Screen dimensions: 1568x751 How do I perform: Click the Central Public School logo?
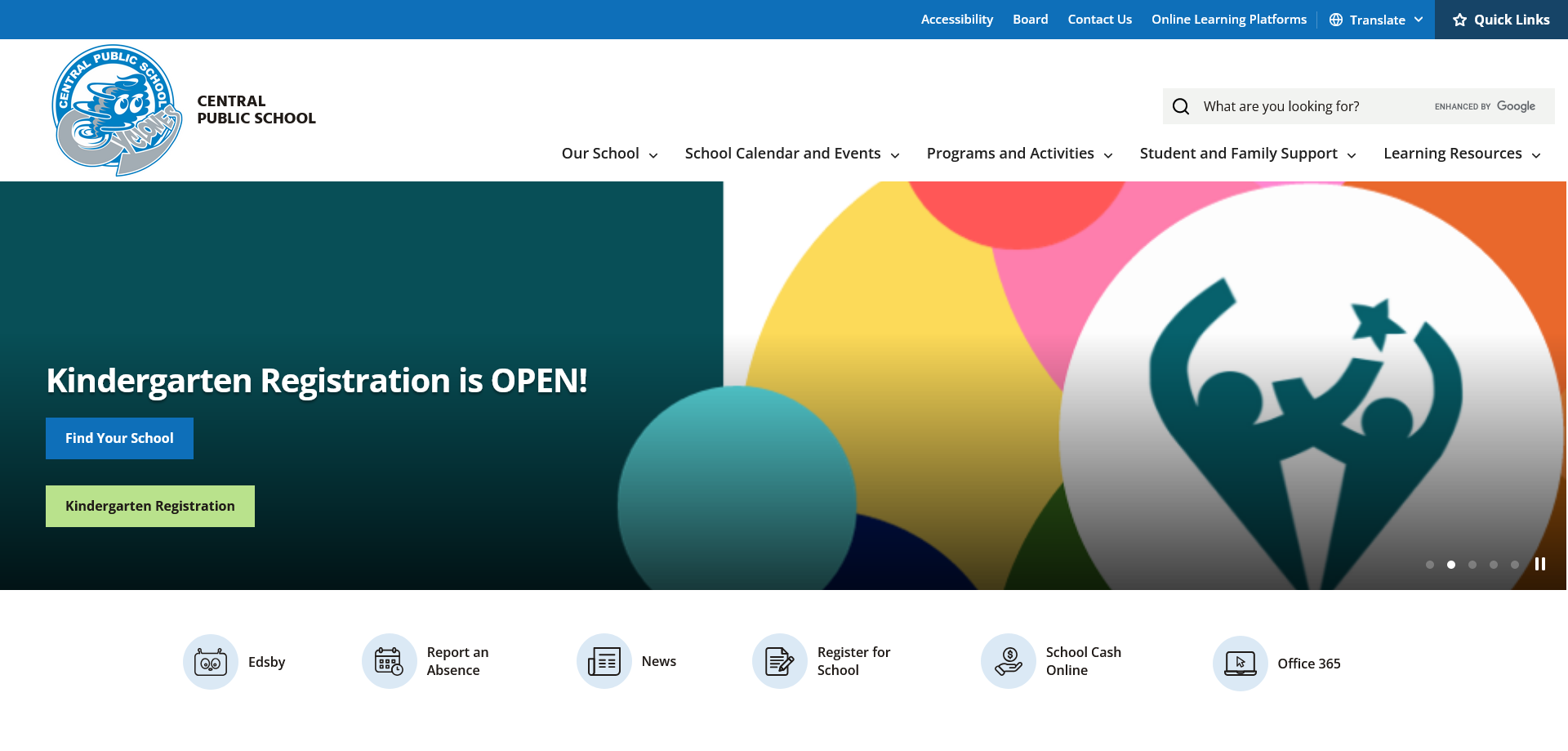[117, 110]
